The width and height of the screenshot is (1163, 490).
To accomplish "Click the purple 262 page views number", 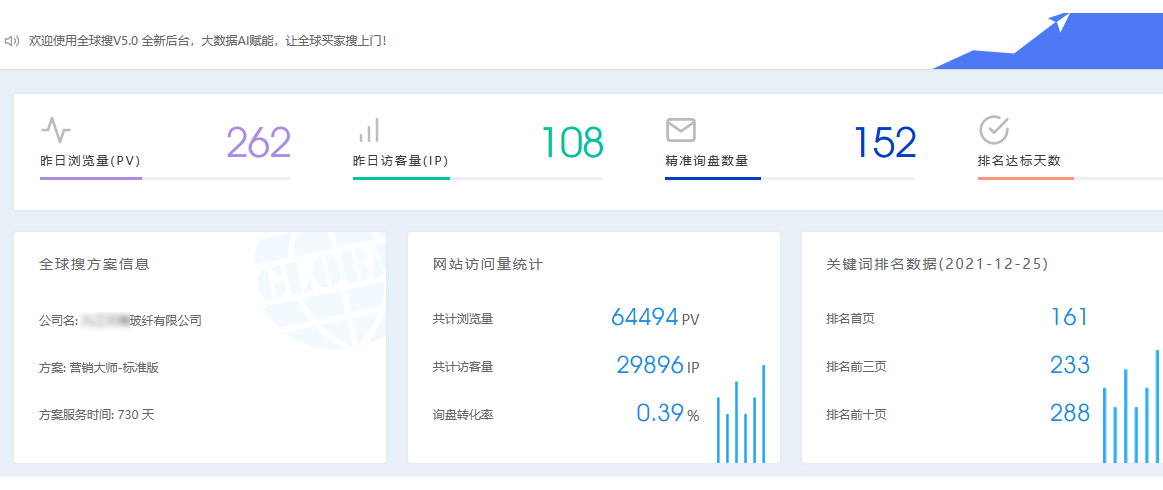I will 258,143.
